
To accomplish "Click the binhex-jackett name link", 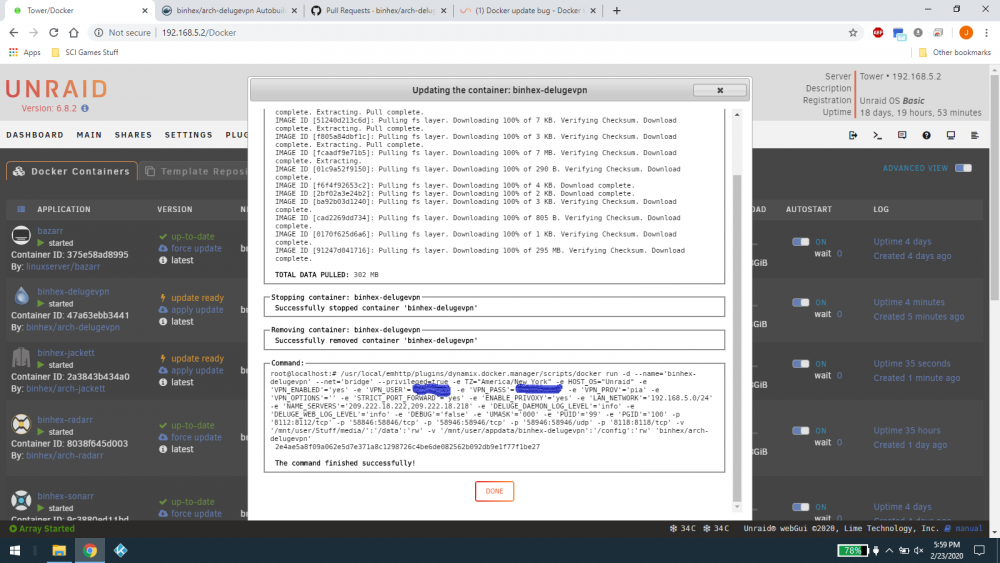I will click(66, 353).
